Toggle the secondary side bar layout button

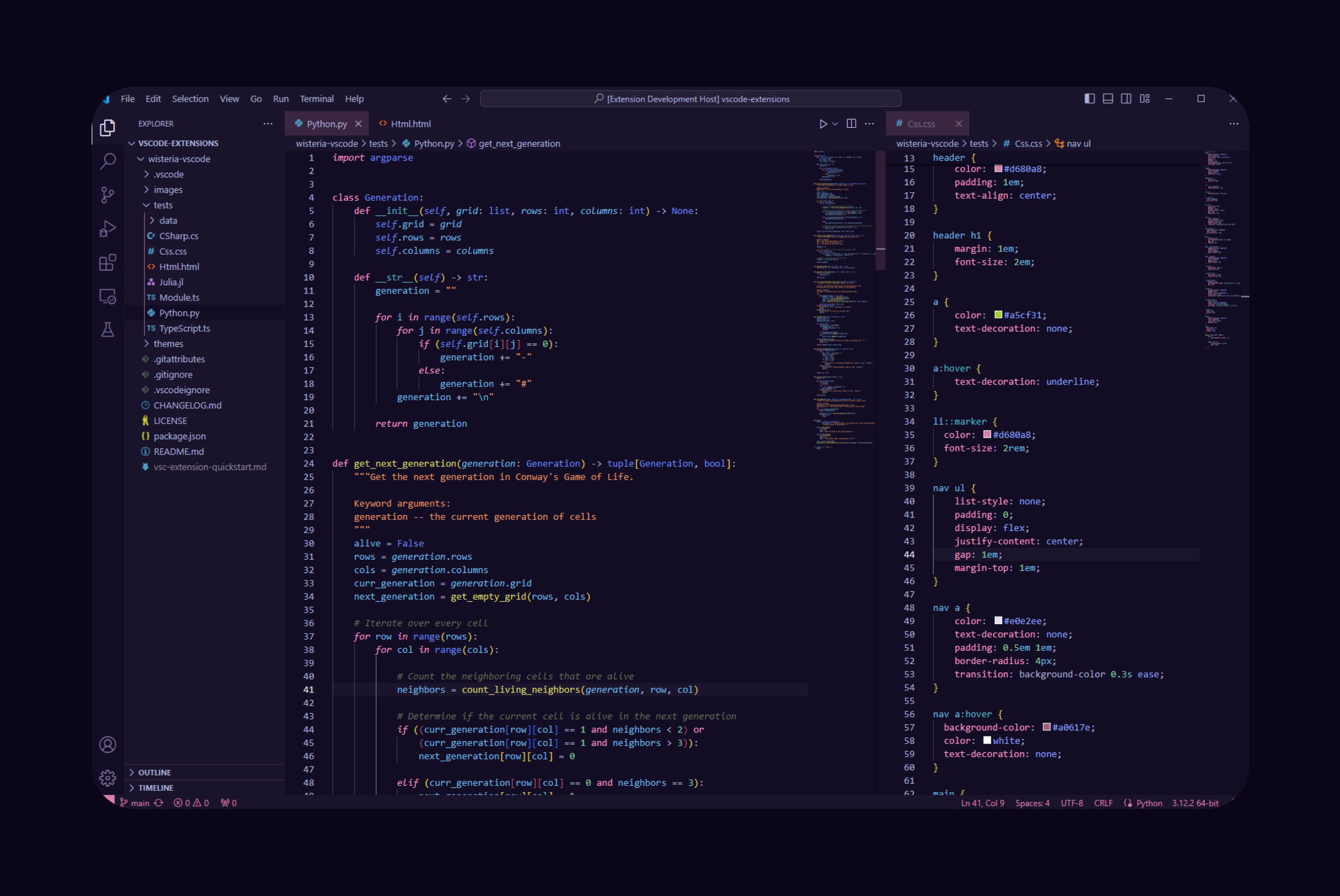[x=1126, y=99]
